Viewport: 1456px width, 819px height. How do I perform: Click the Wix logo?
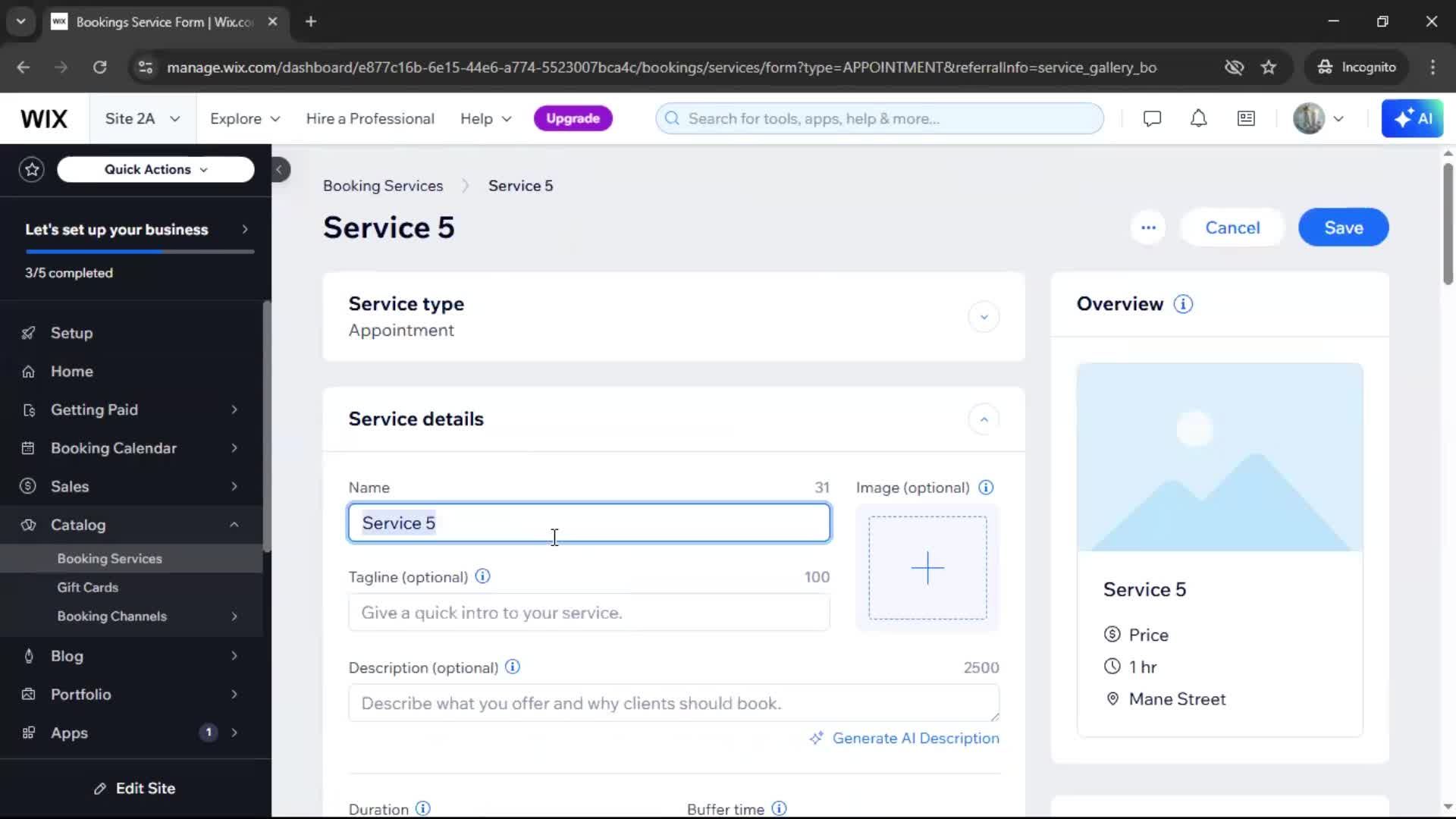point(44,119)
